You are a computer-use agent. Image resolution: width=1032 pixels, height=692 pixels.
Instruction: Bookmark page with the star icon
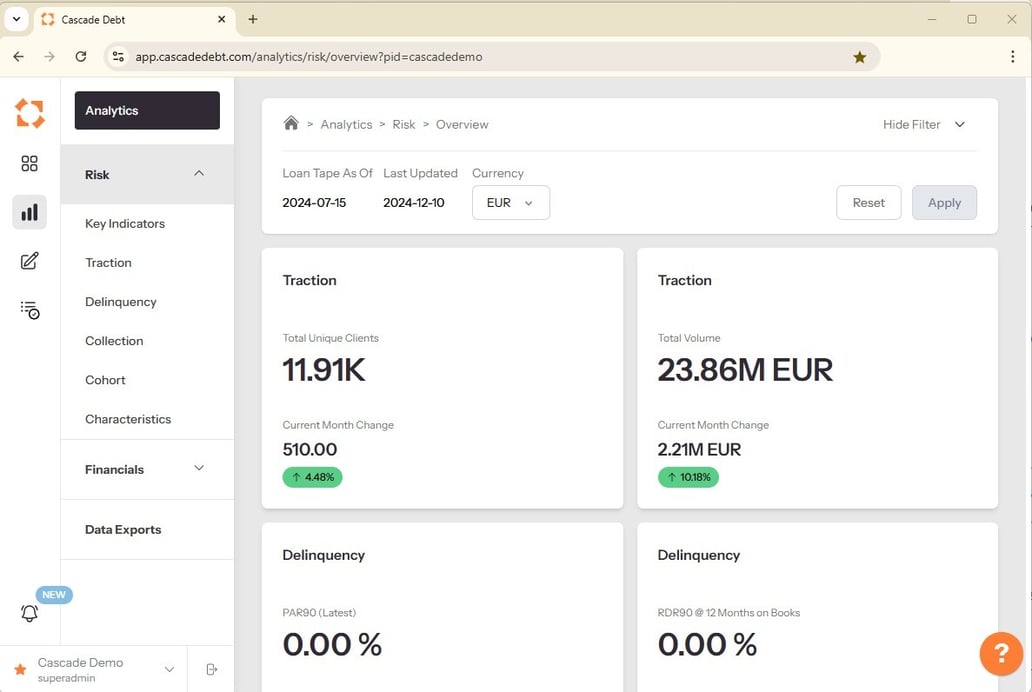coord(859,57)
